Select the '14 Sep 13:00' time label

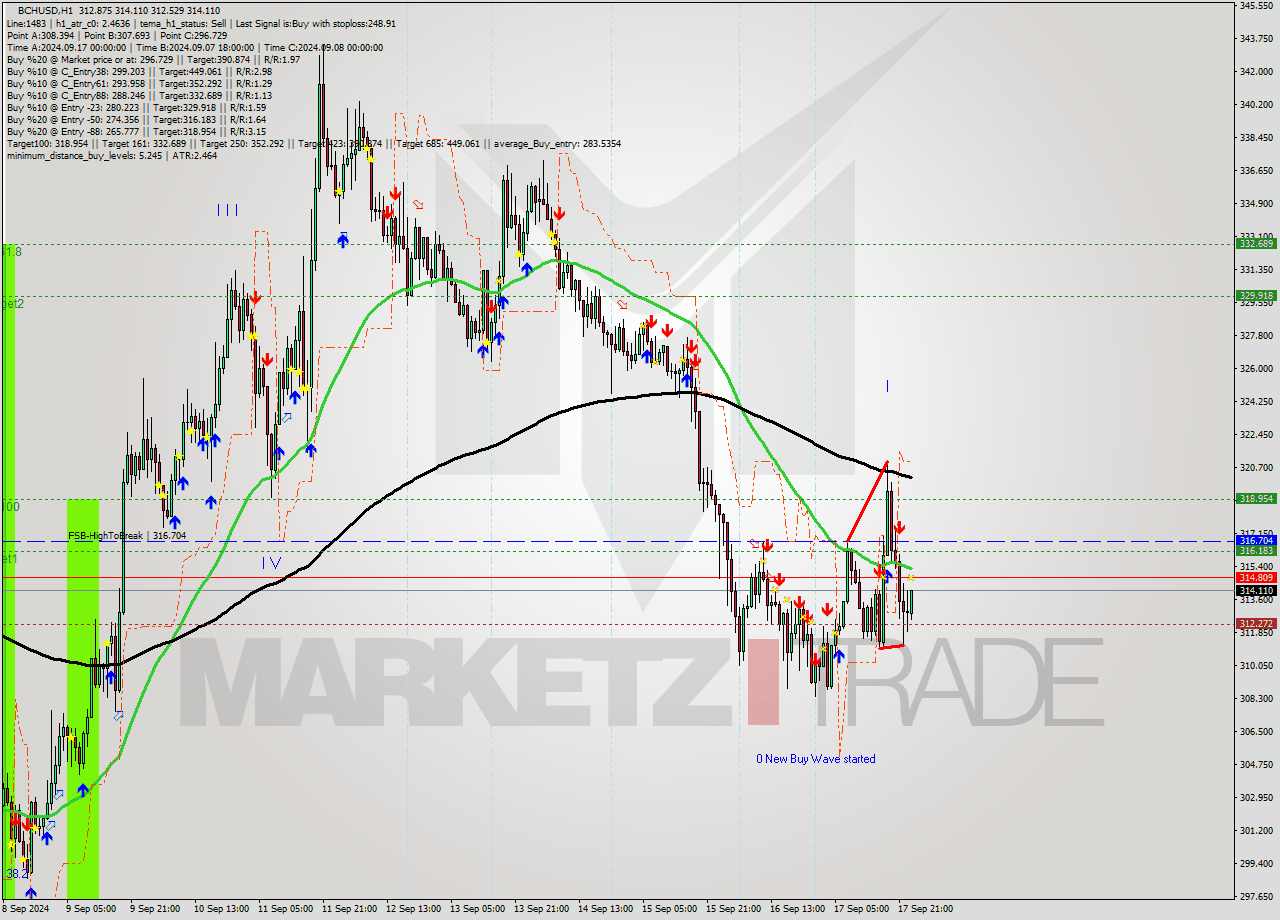605,909
